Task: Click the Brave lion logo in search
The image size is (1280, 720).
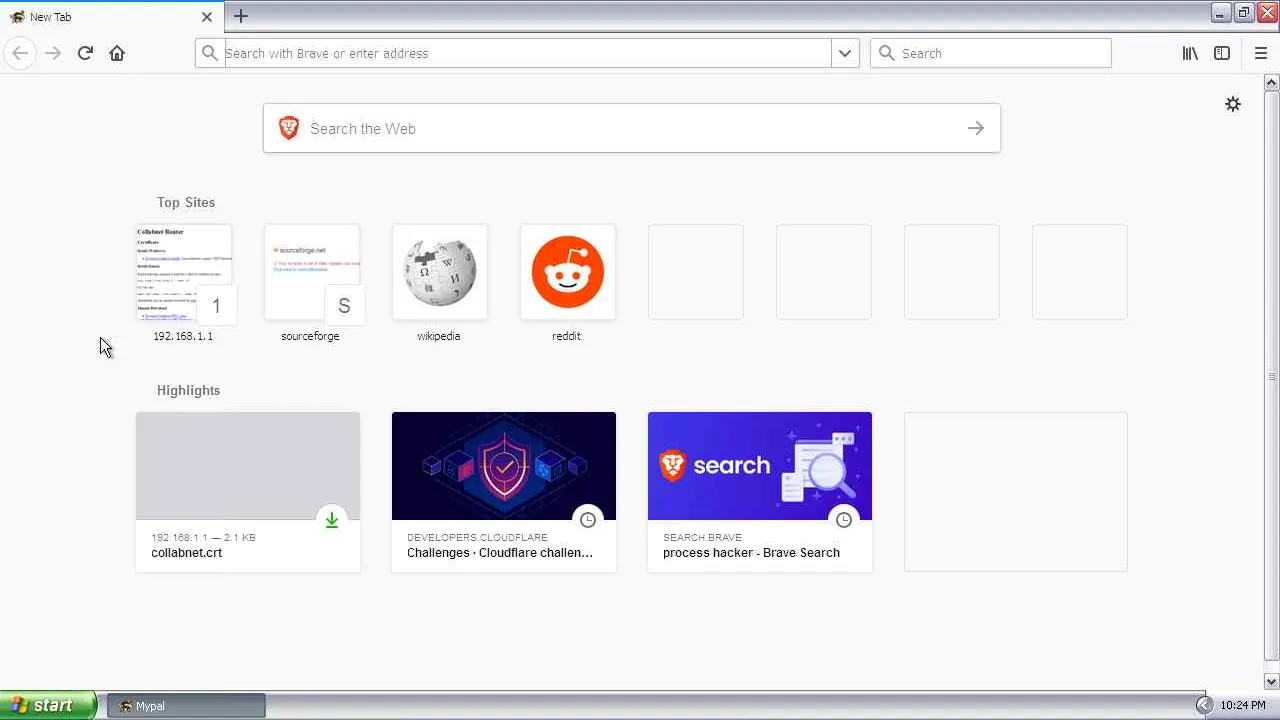Action: (x=289, y=128)
